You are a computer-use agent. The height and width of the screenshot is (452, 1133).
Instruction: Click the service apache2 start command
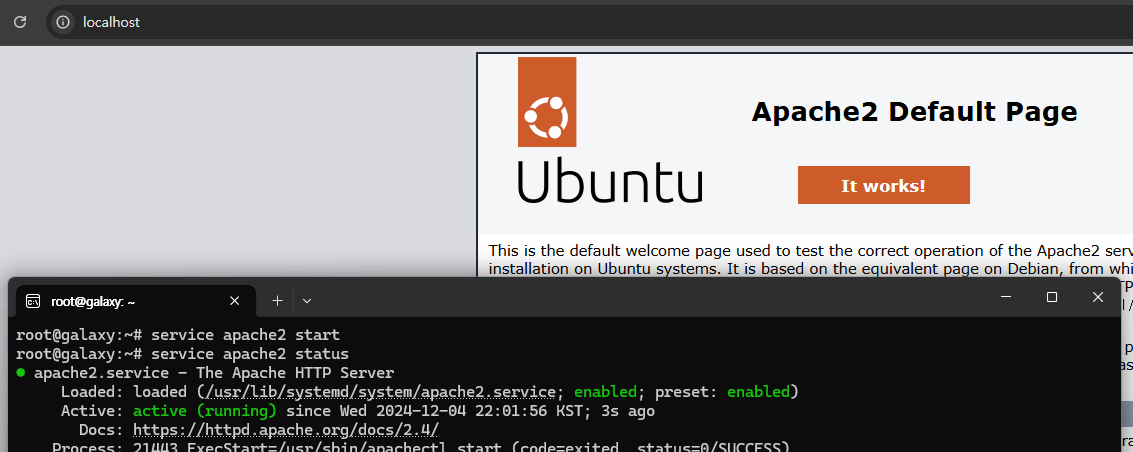pos(246,335)
